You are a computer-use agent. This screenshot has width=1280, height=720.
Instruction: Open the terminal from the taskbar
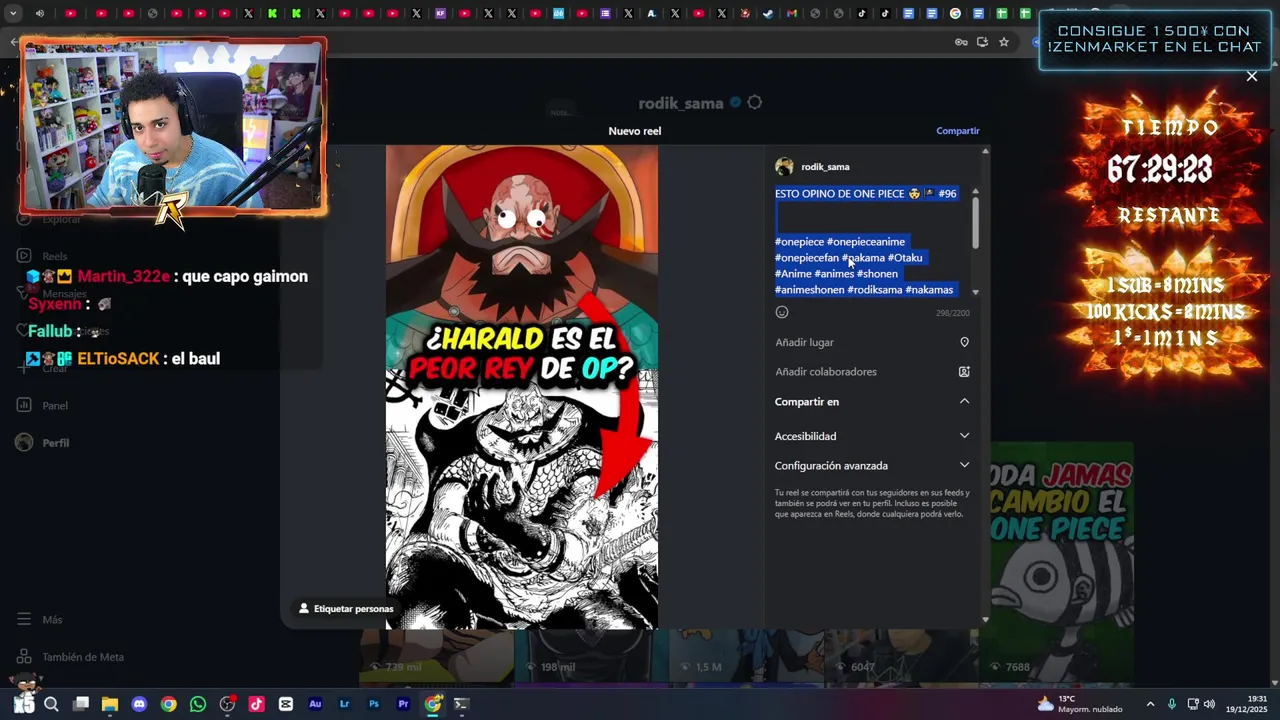pos(461,704)
